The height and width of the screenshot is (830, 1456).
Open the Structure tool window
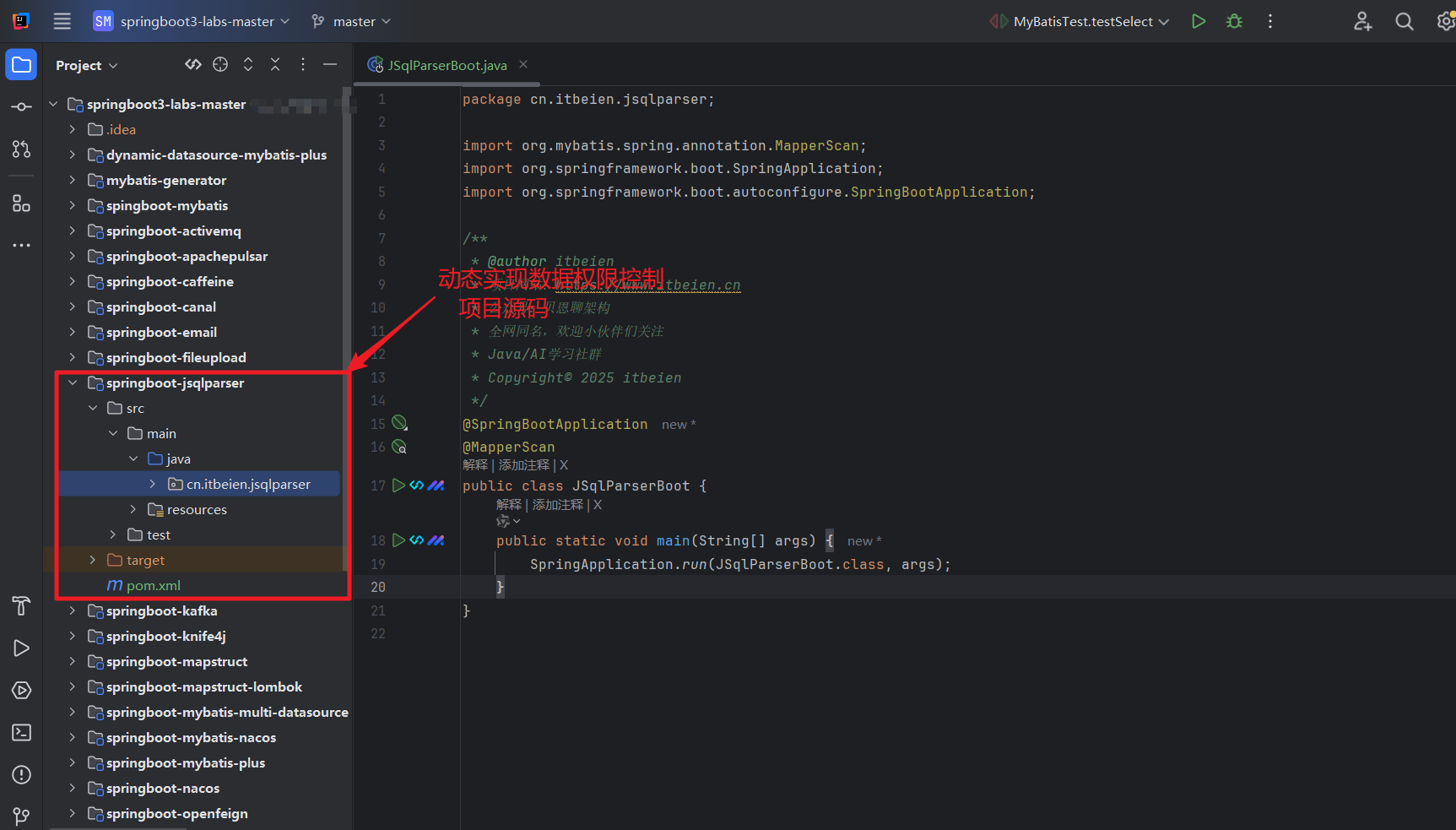coord(21,203)
